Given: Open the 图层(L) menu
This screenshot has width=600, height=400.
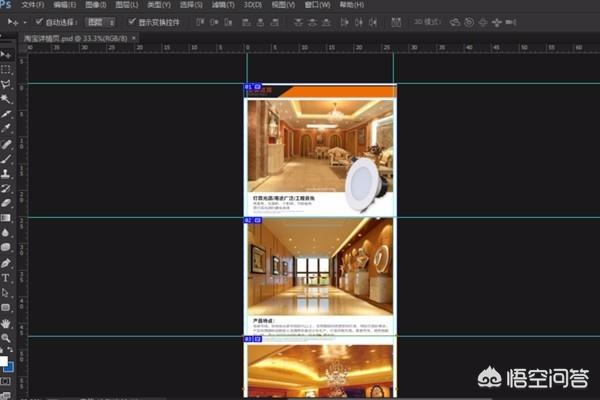Looking at the screenshot, I should coord(127,5).
